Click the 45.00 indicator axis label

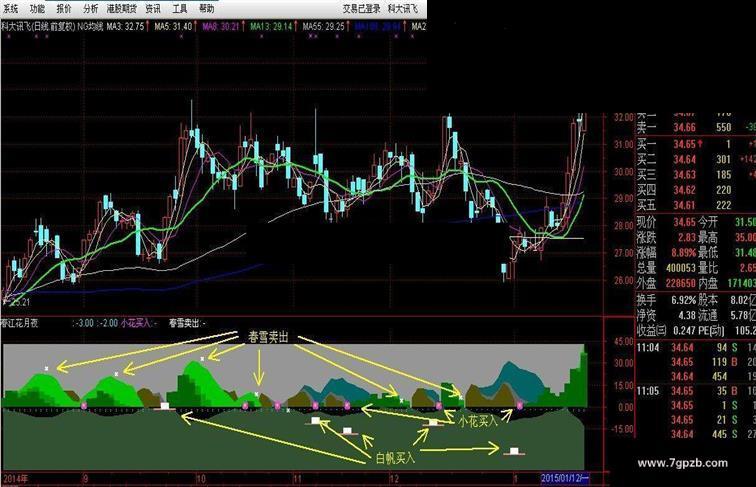(x=624, y=342)
